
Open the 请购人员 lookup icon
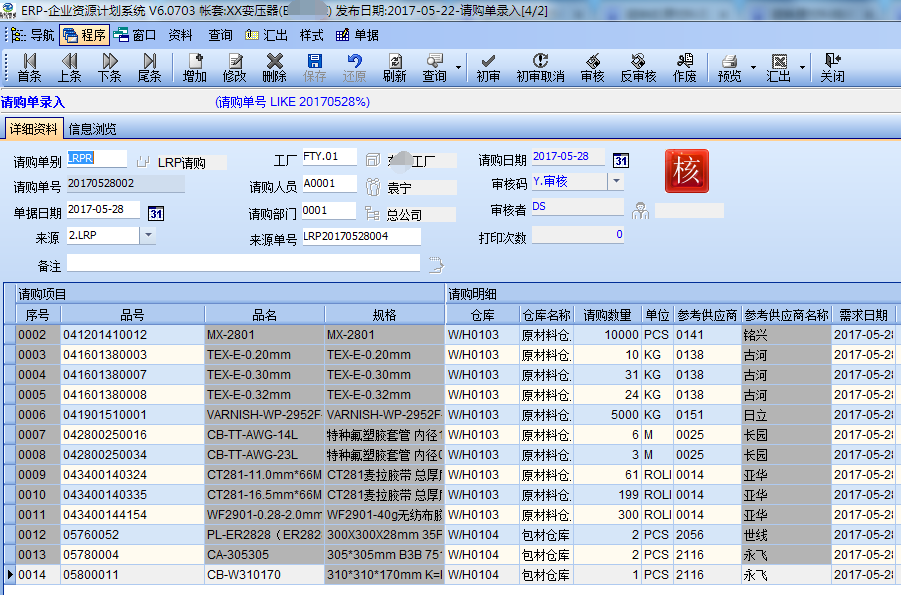click(x=373, y=186)
